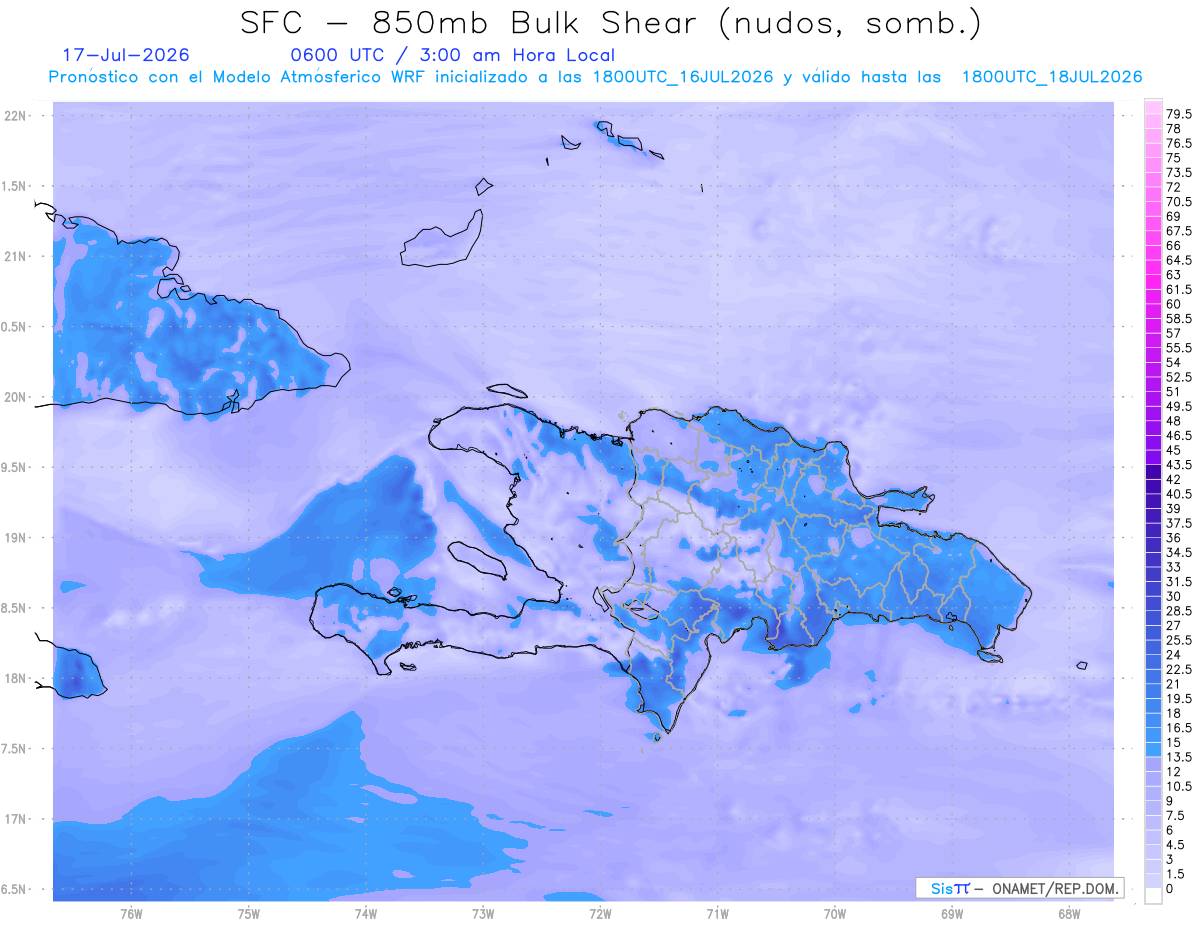Image resolution: width=1200 pixels, height=927 pixels.
Task: Click the color scale value "57"
Action: 1173,332
